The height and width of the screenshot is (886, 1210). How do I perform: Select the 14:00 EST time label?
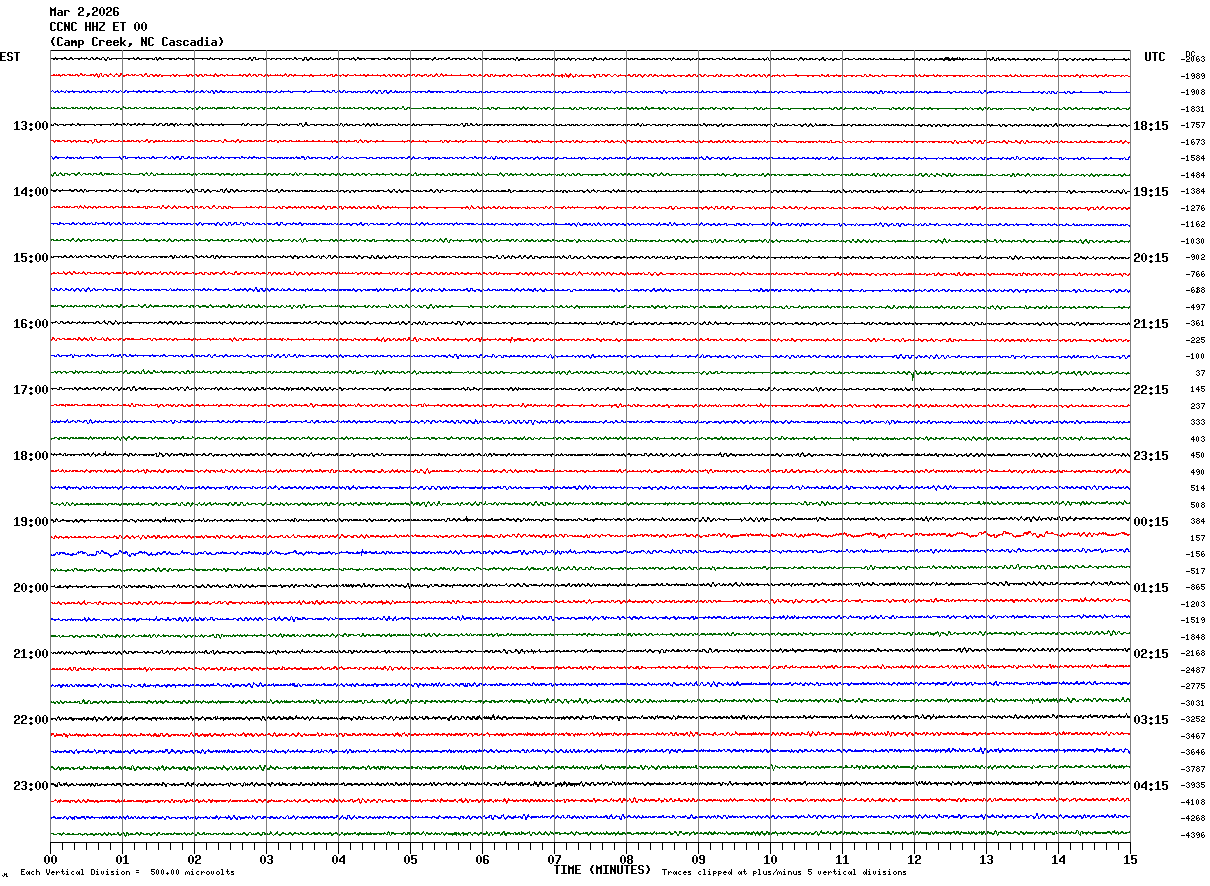[31, 192]
